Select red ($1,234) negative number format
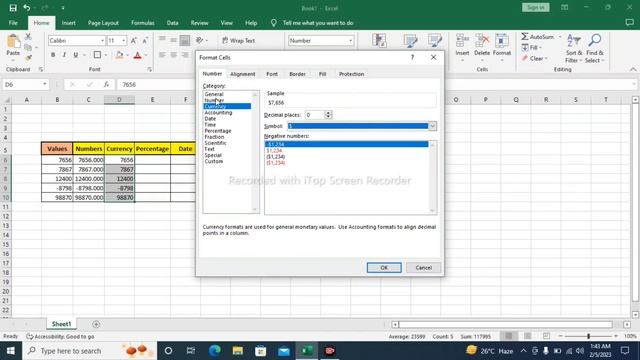The height and width of the screenshot is (360, 640). click(276, 163)
